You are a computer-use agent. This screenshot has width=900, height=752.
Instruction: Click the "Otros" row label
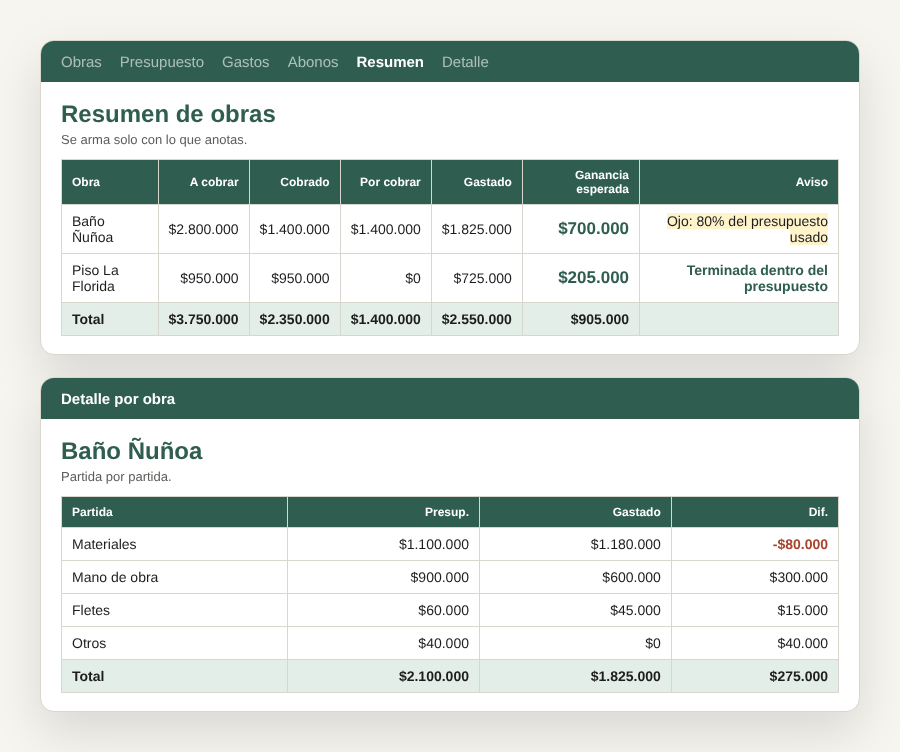89,643
